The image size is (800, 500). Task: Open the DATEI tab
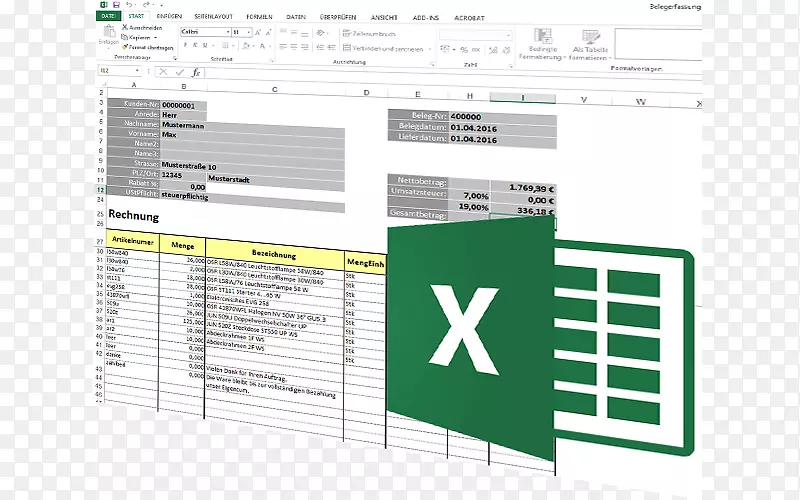(108, 16)
